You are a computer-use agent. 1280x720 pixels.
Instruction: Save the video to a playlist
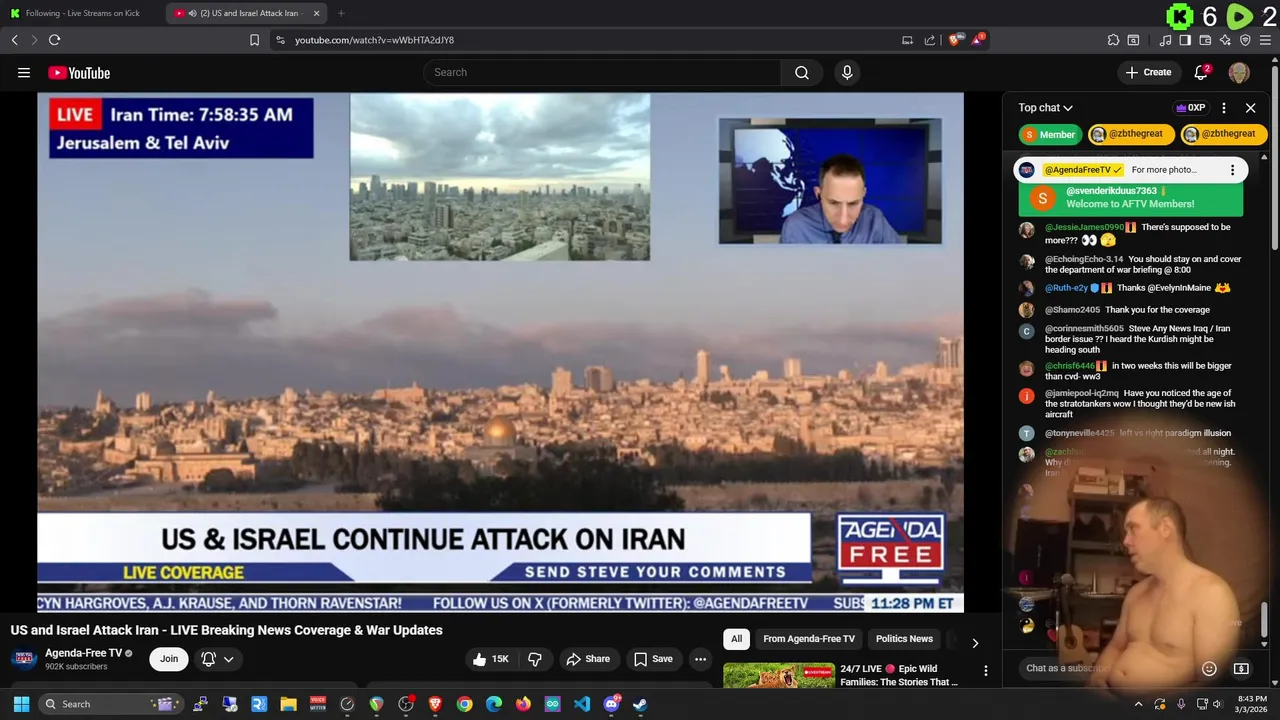click(x=653, y=659)
